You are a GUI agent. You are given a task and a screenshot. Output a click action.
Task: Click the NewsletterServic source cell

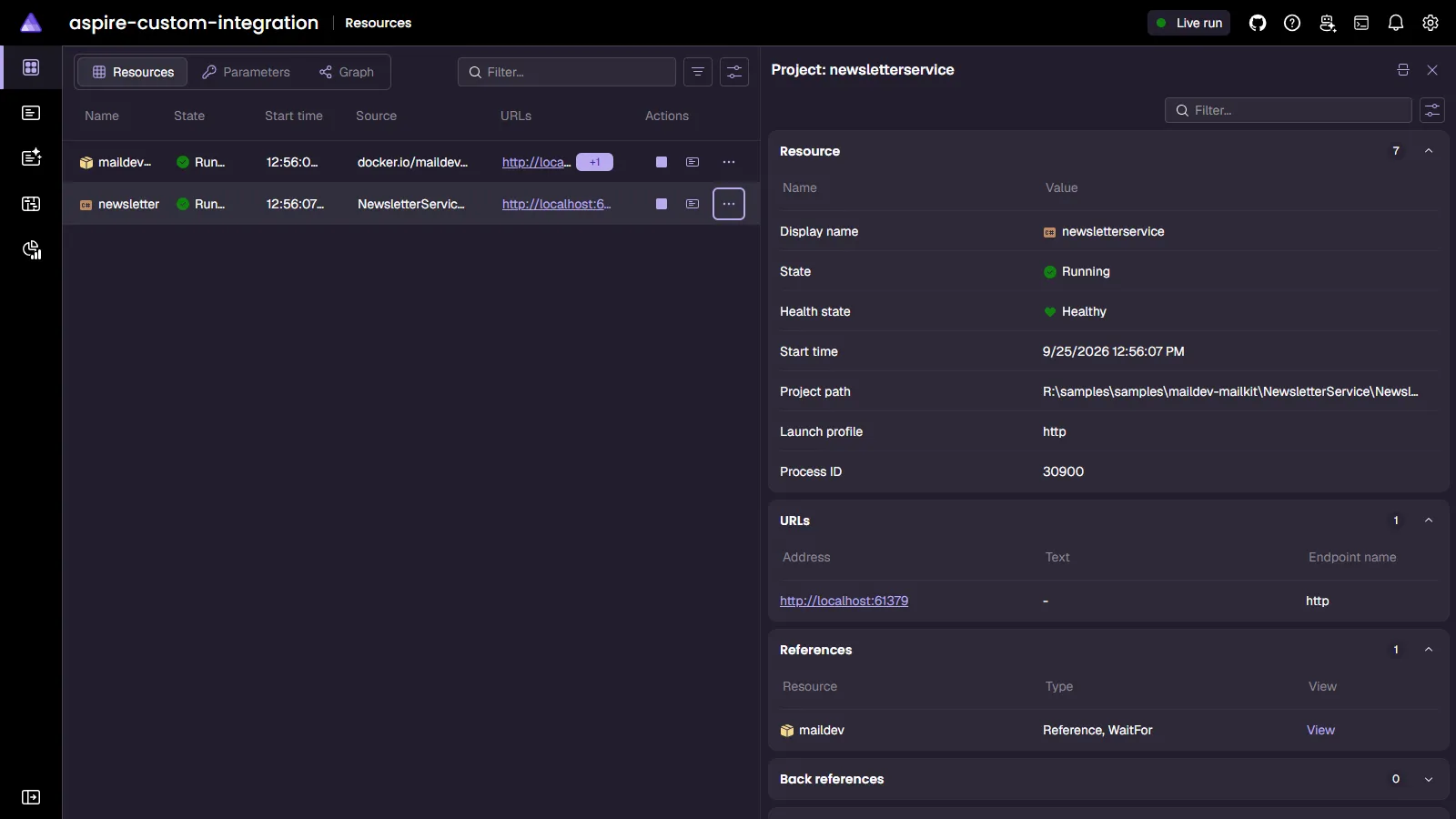pyautogui.click(x=411, y=204)
